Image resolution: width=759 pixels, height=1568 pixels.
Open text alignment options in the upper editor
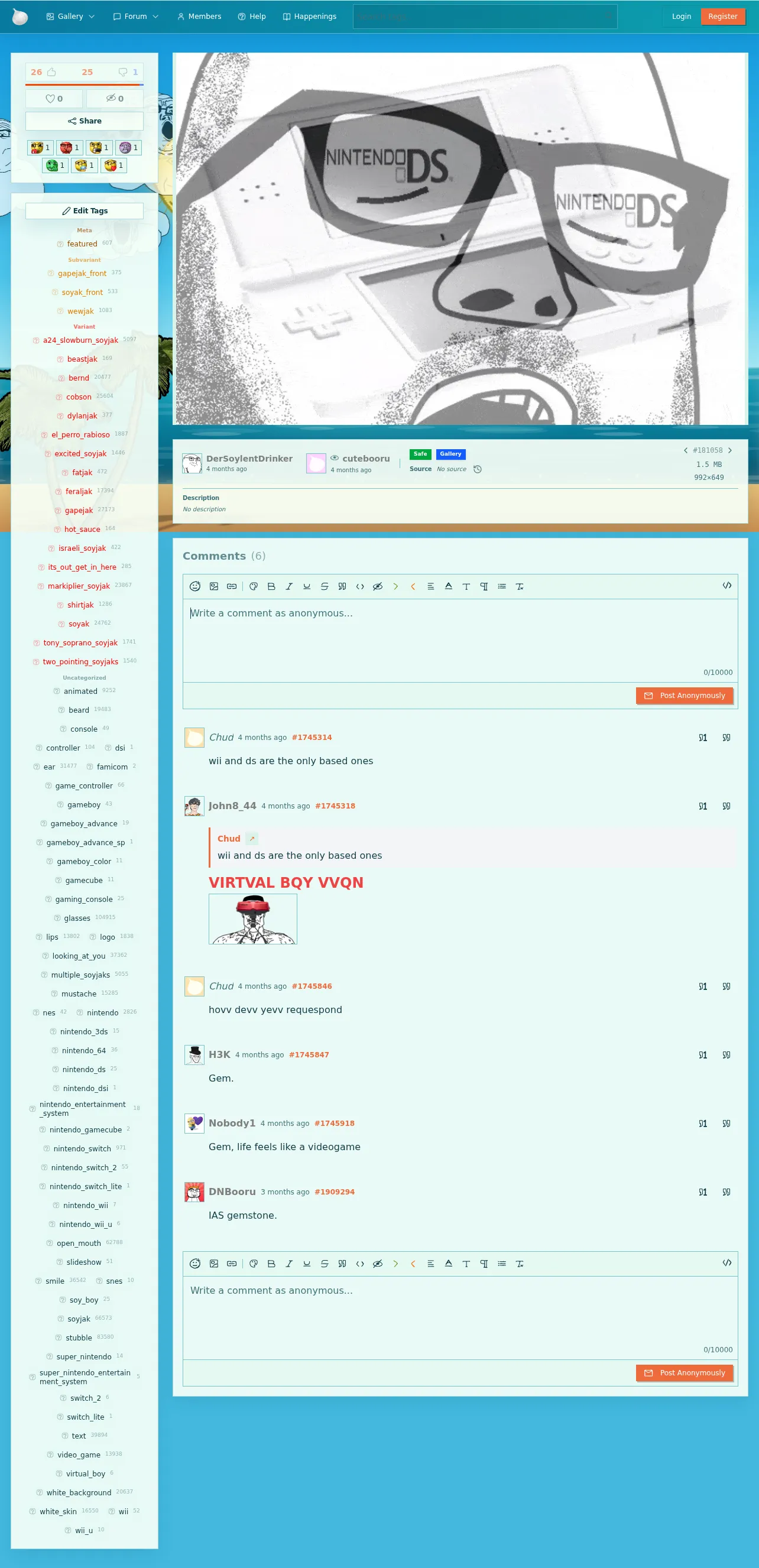(431, 586)
